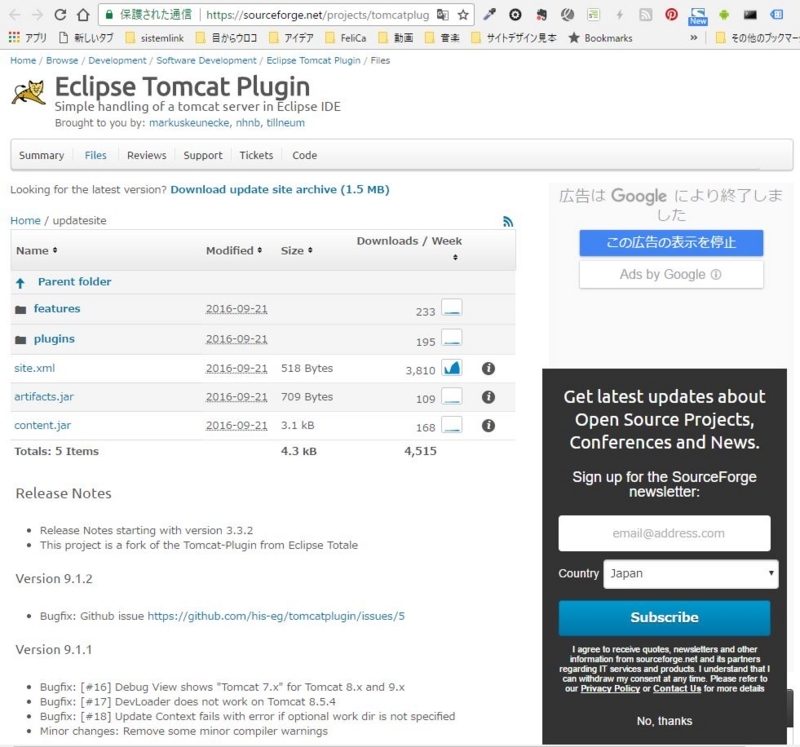Click the Parent folder up-arrow icon

[x=20, y=283]
